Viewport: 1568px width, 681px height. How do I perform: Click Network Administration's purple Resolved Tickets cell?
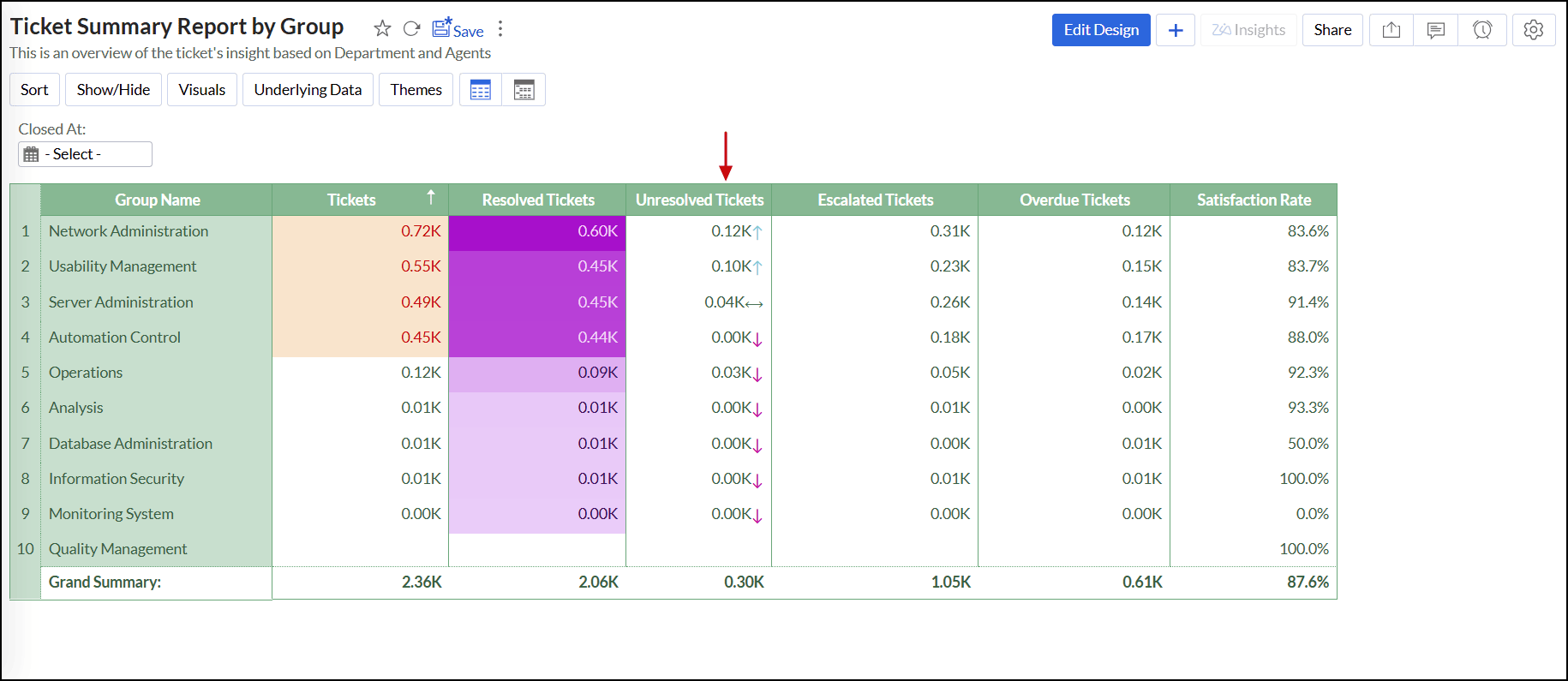[x=537, y=231]
